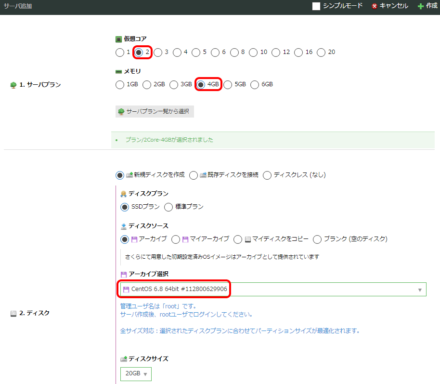This screenshot has width=440, height=384.
Task: Click サーバプラン一覧から選択 button
Action: 155,111
